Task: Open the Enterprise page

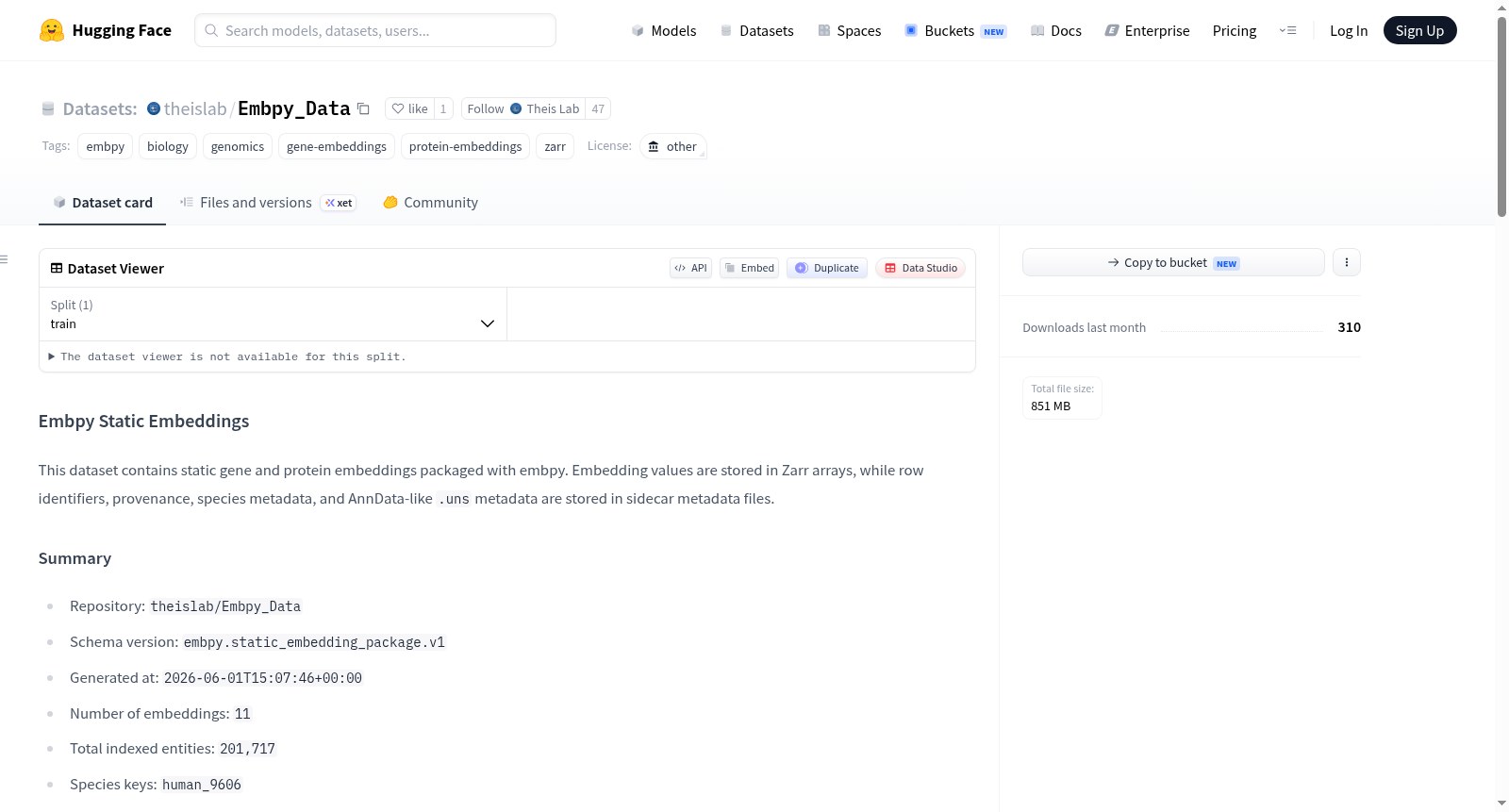Action: pyautogui.click(x=1147, y=30)
